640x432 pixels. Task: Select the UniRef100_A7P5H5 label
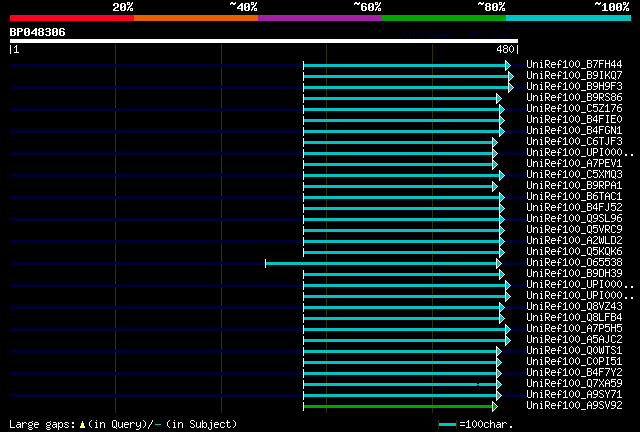click(x=574, y=329)
